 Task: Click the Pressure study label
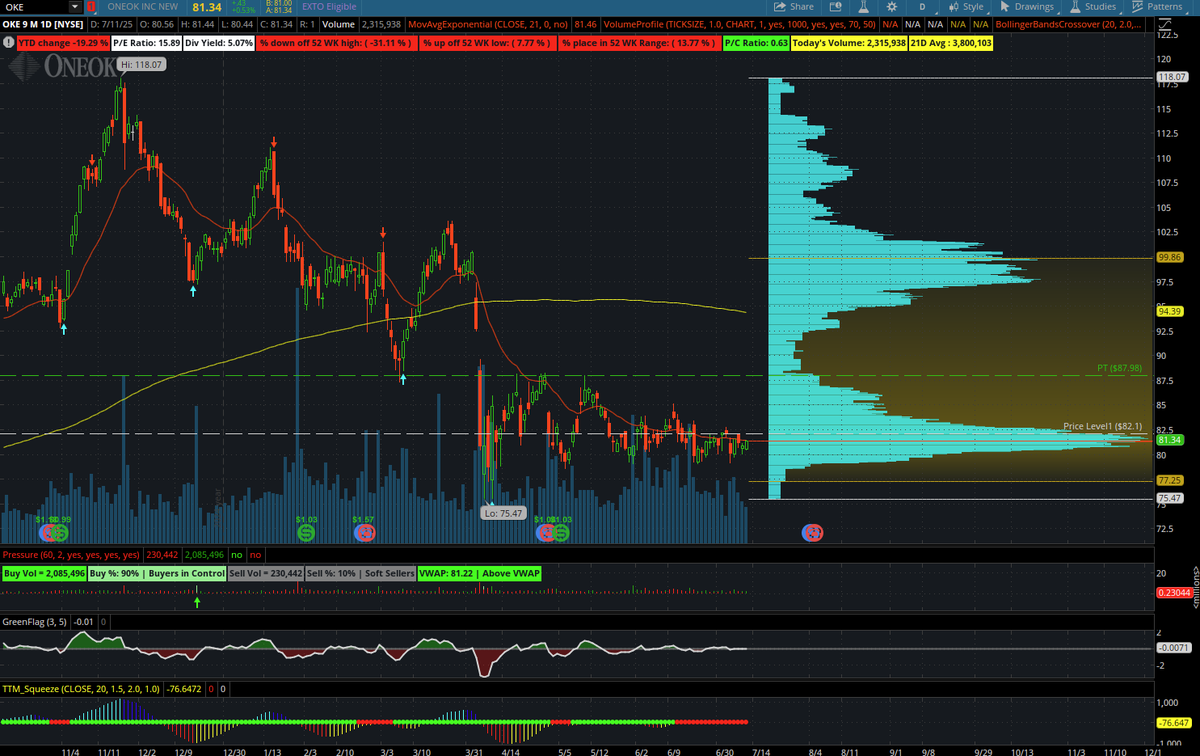point(72,553)
